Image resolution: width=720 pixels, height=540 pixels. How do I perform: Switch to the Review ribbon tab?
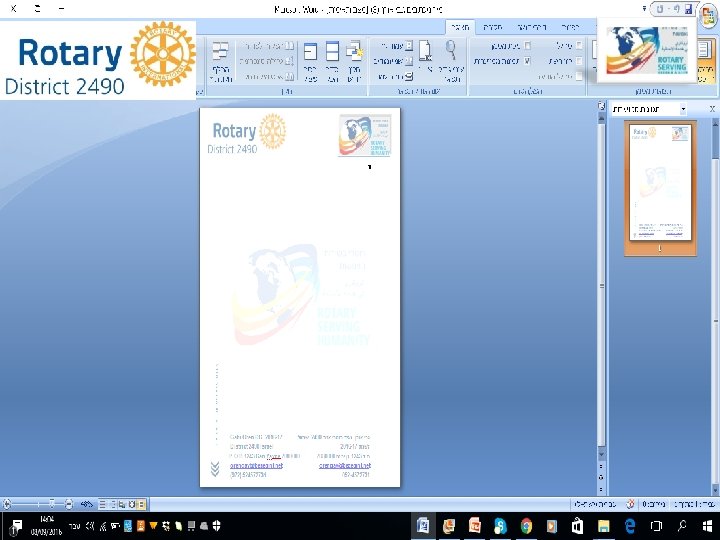point(492,28)
